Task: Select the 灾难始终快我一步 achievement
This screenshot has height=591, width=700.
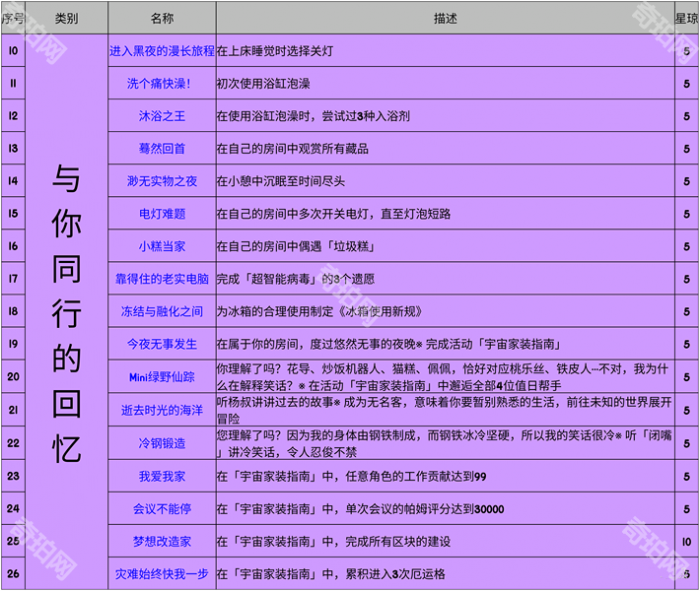Action: (x=161, y=574)
